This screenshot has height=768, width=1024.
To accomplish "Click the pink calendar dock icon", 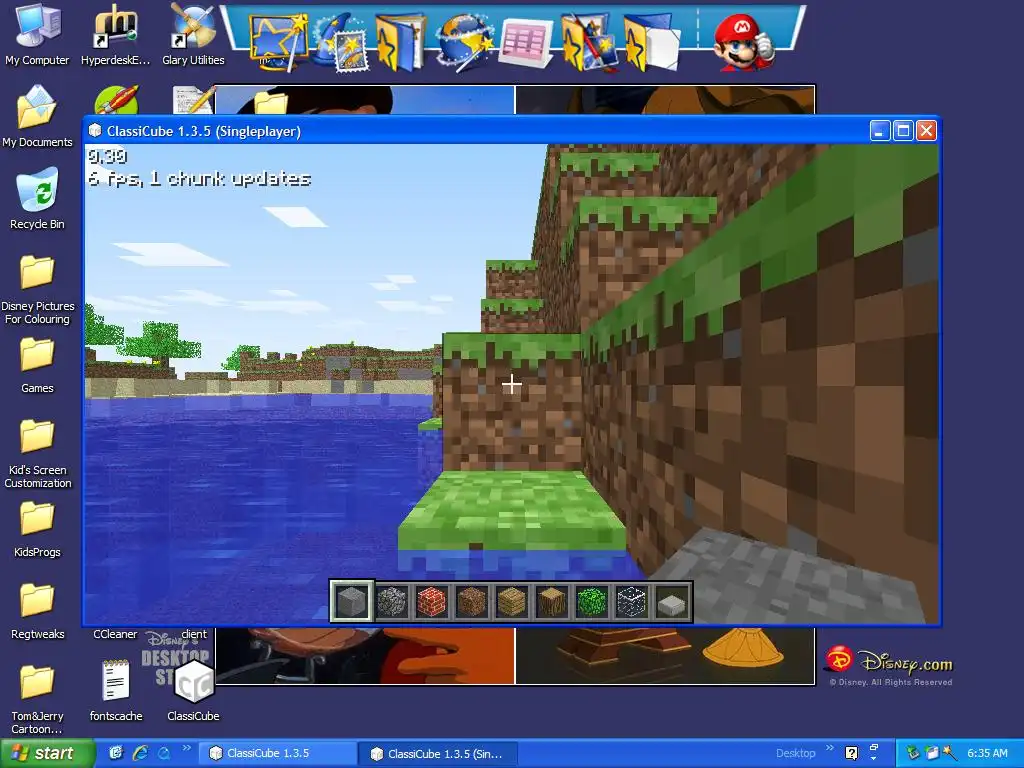I will (526, 43).
